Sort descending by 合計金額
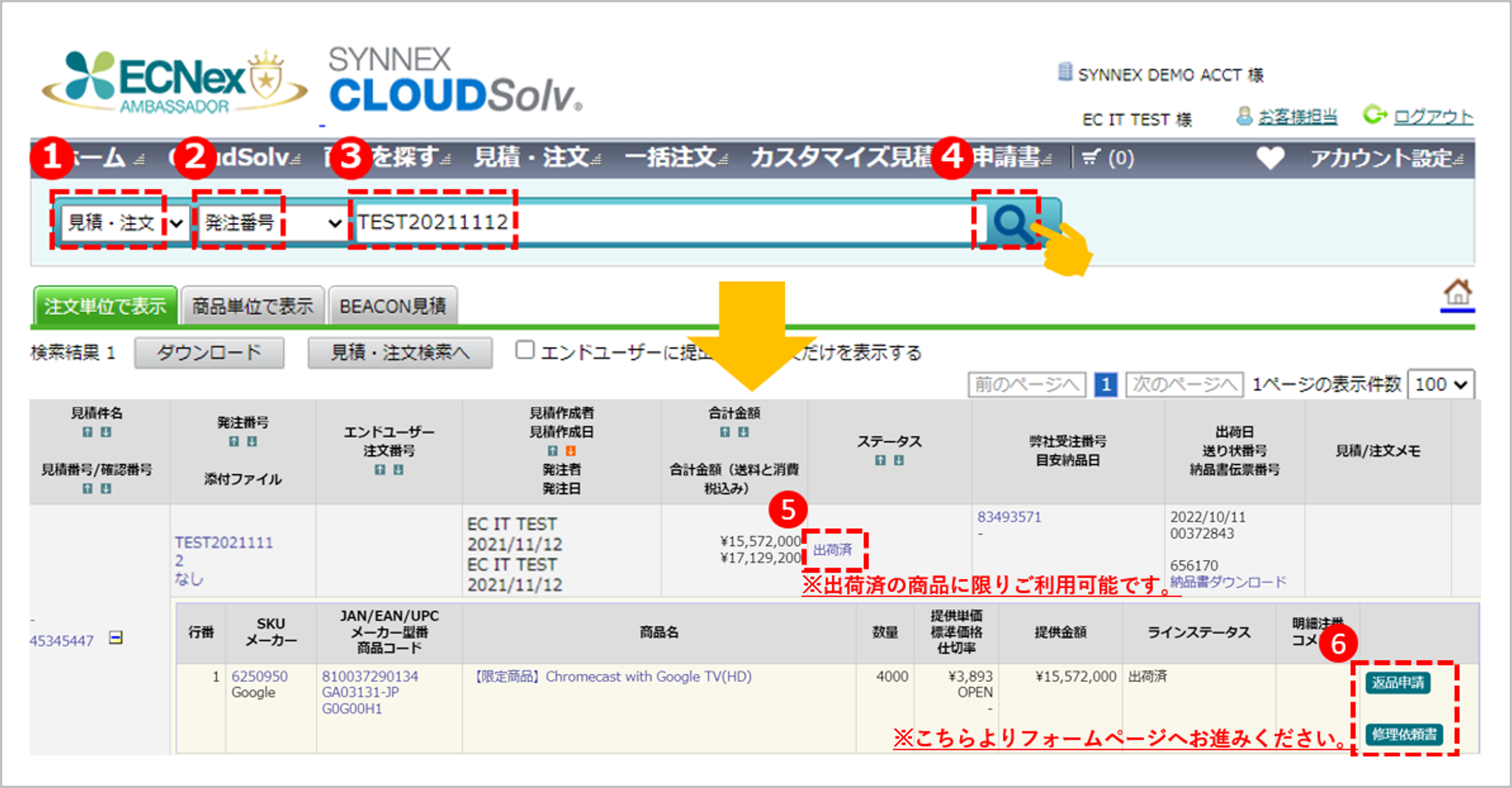This screenshot has width=1512, height=788. point(743,432)
